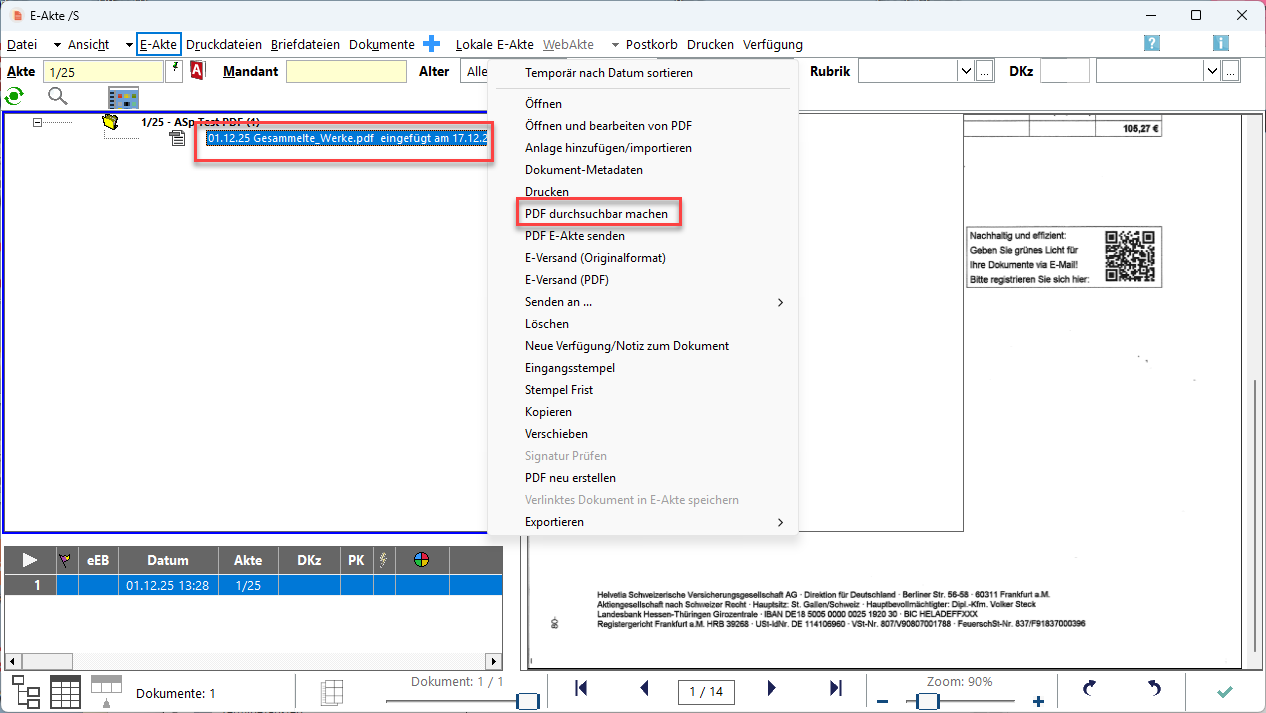Select PDF durchsuchbar machen menu entry
Screen dimensions: 1266x713
coord(597,214)
